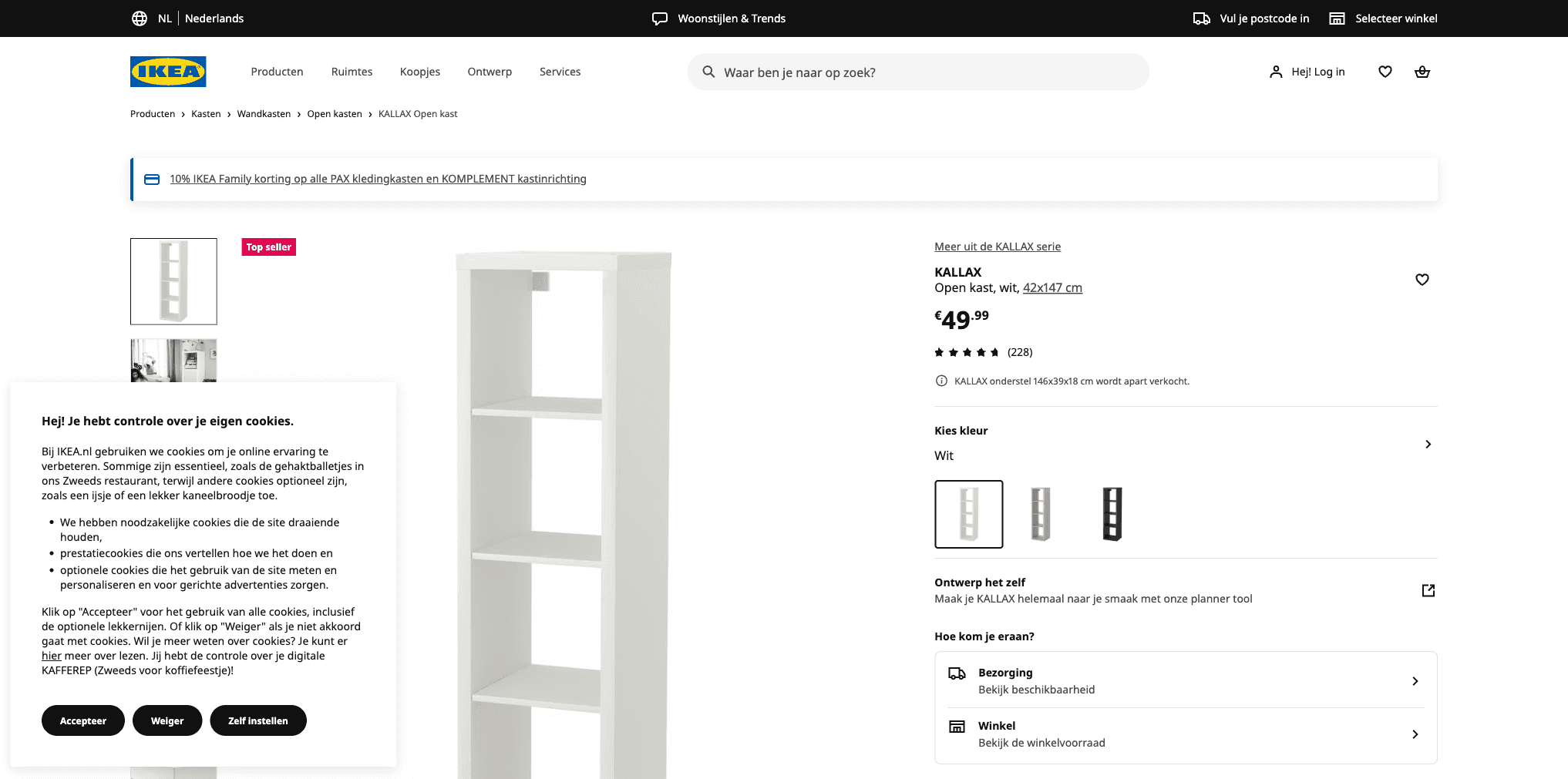Open the 10% IKEA Family korting link

(378, 179)
